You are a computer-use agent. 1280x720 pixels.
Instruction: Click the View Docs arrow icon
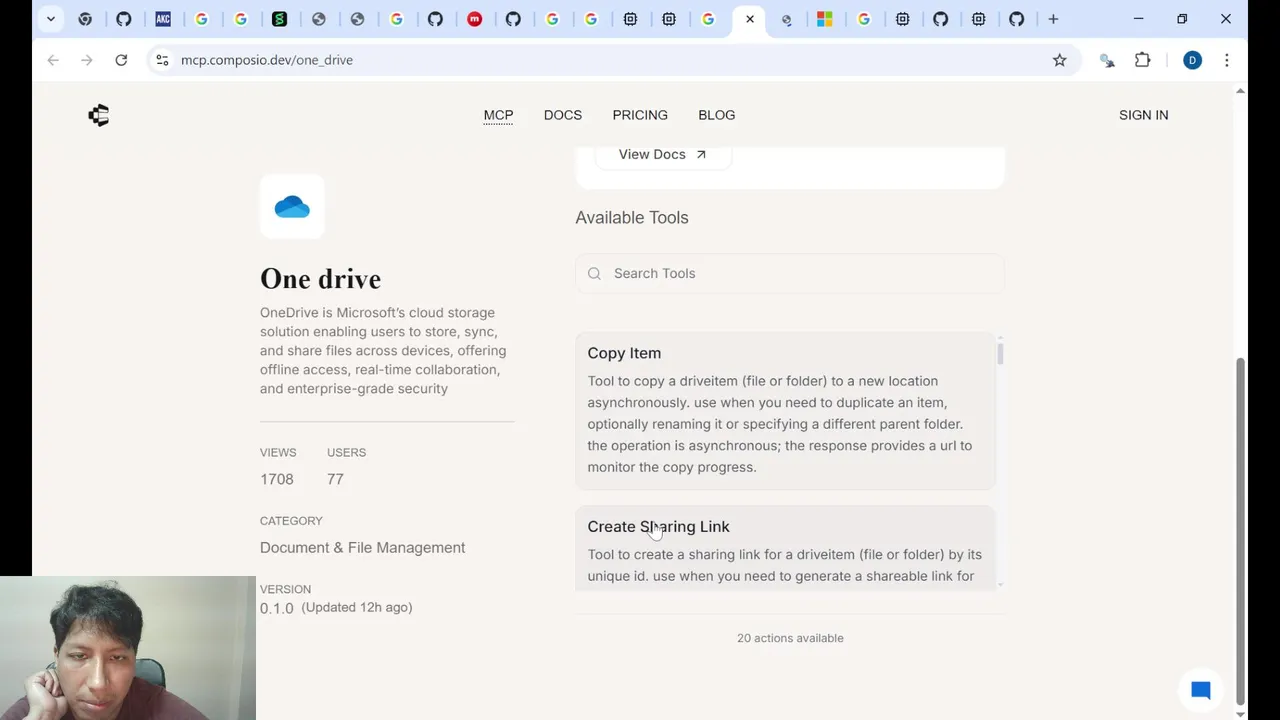[701, 154]
